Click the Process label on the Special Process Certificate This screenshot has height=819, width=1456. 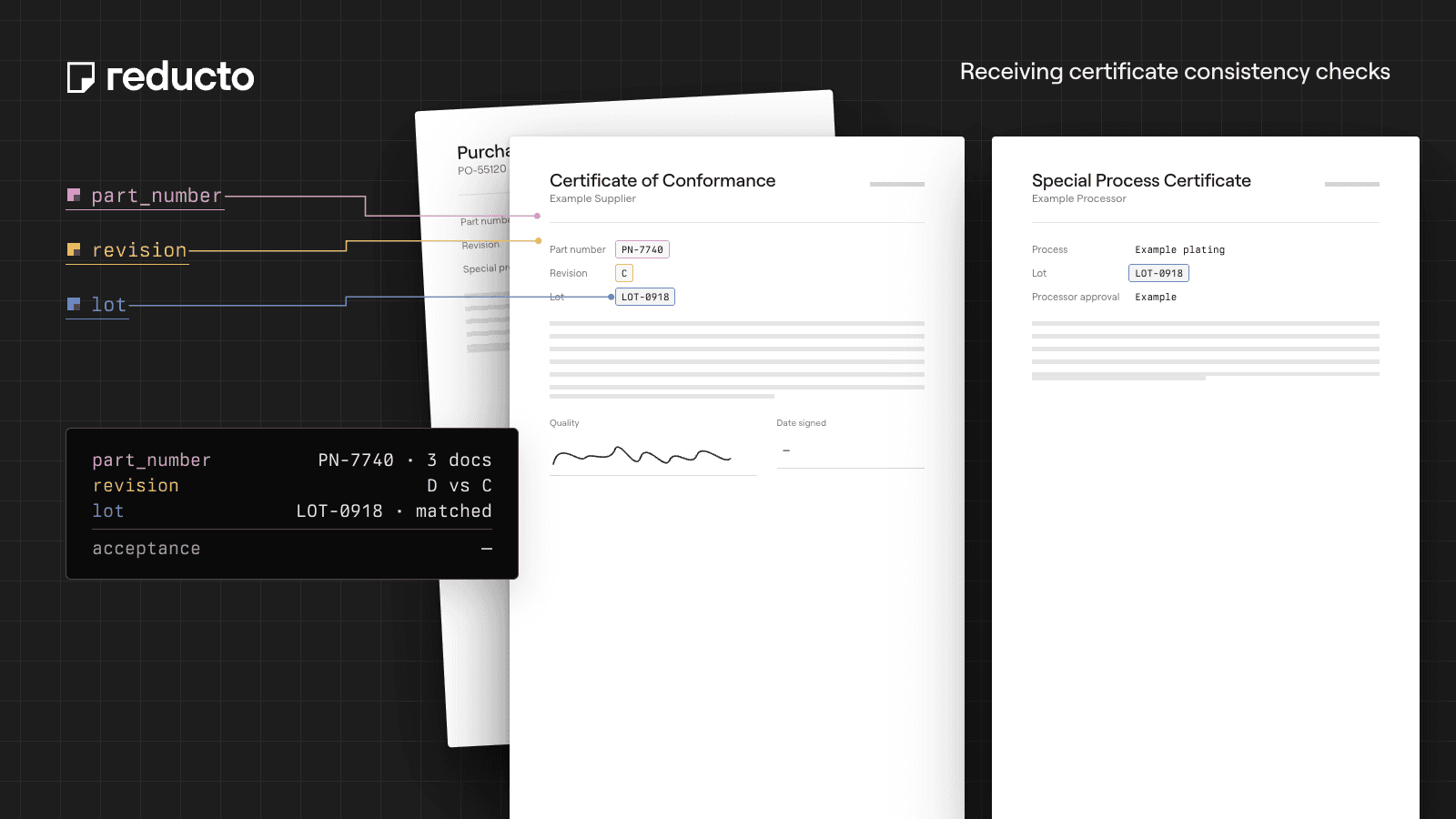point(1050,249)
